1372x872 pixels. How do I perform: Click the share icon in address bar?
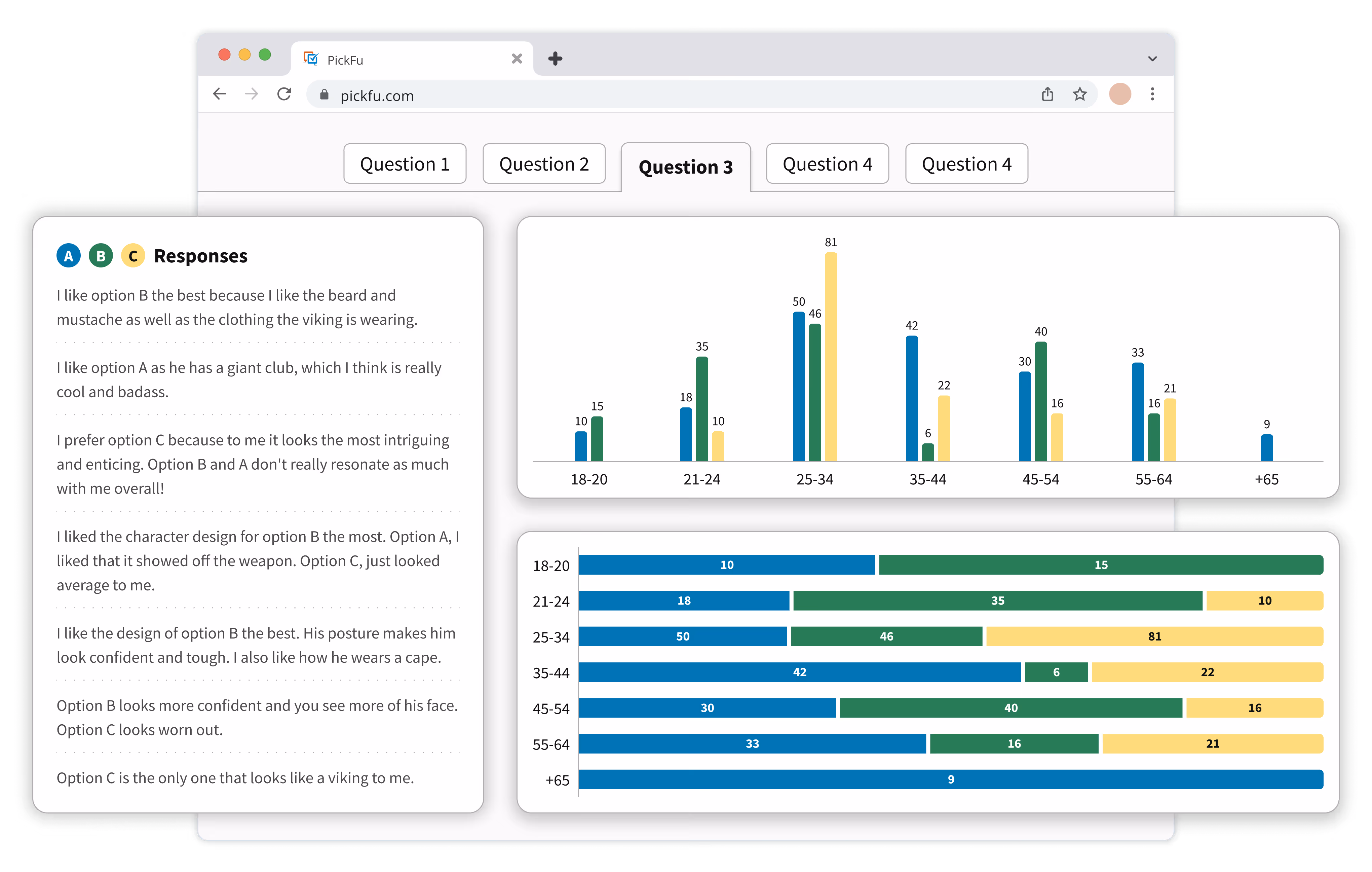(x=1047, y=94)
